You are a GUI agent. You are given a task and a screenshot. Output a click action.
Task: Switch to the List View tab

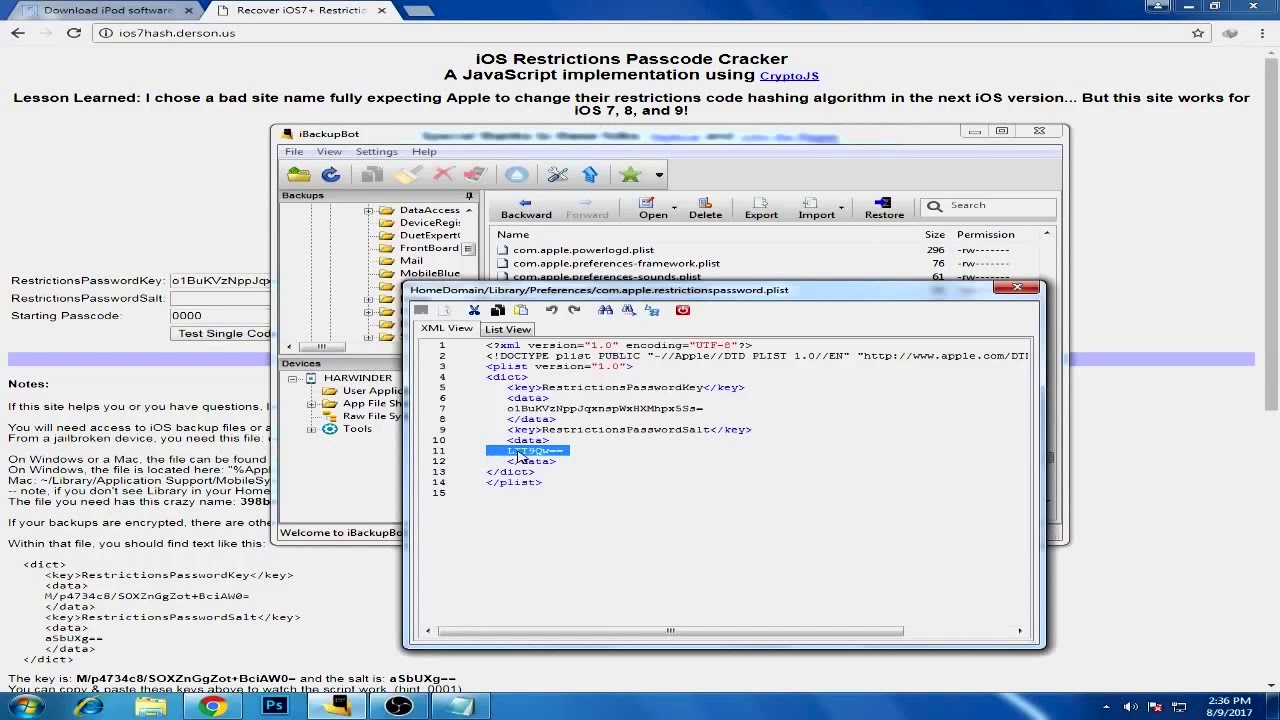click(x=508, y=330)
